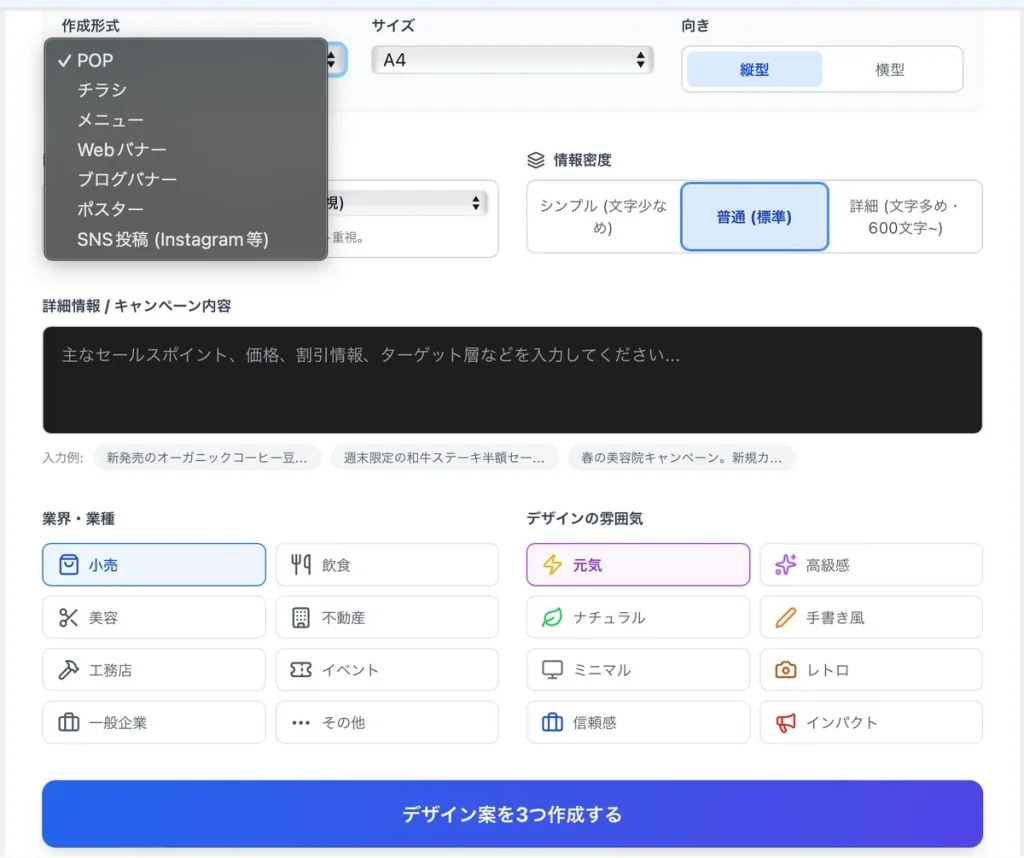1024x858 pixels.
Task: Choose シンプル (文字少なめ) density
Action: click(603, 217)
